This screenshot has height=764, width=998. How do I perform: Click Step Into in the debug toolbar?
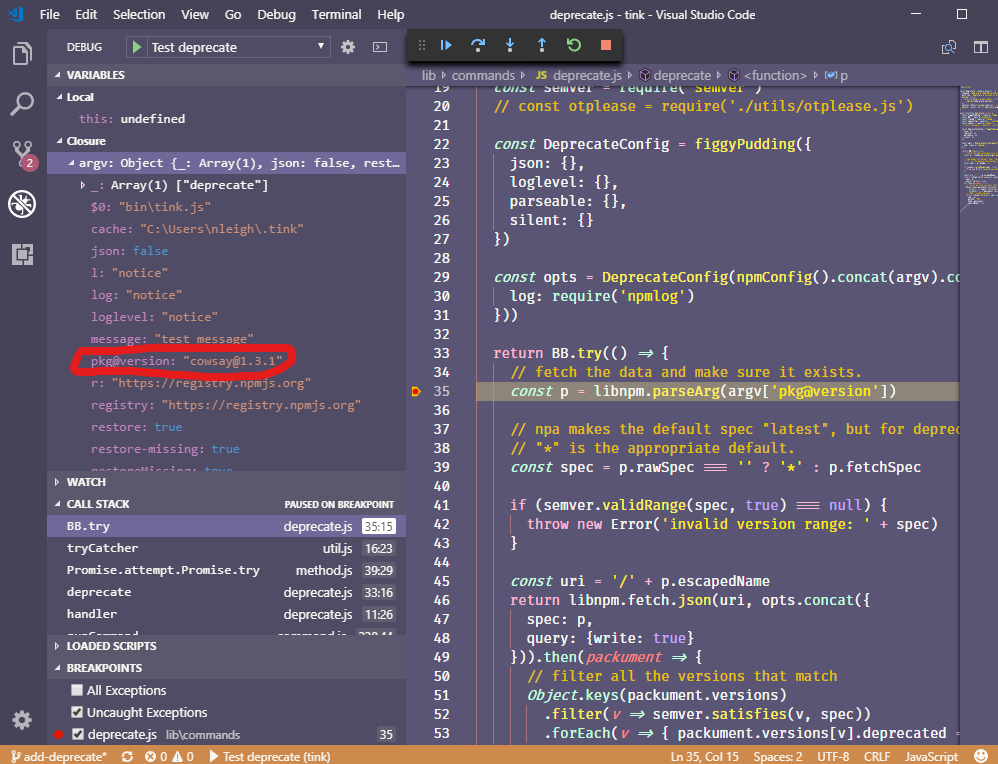pyautogui.click(x=510, y=45)
